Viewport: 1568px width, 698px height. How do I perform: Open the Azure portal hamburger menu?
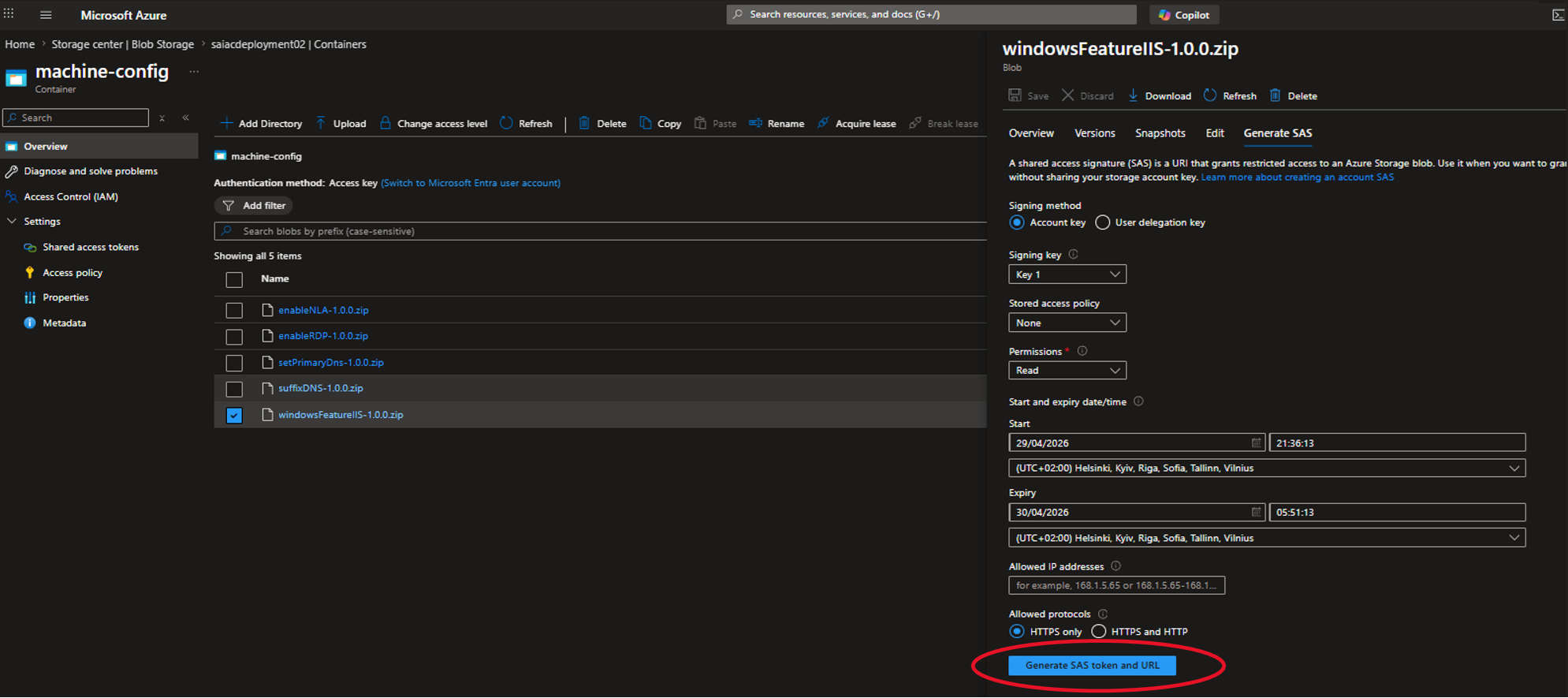click(46, 15)
